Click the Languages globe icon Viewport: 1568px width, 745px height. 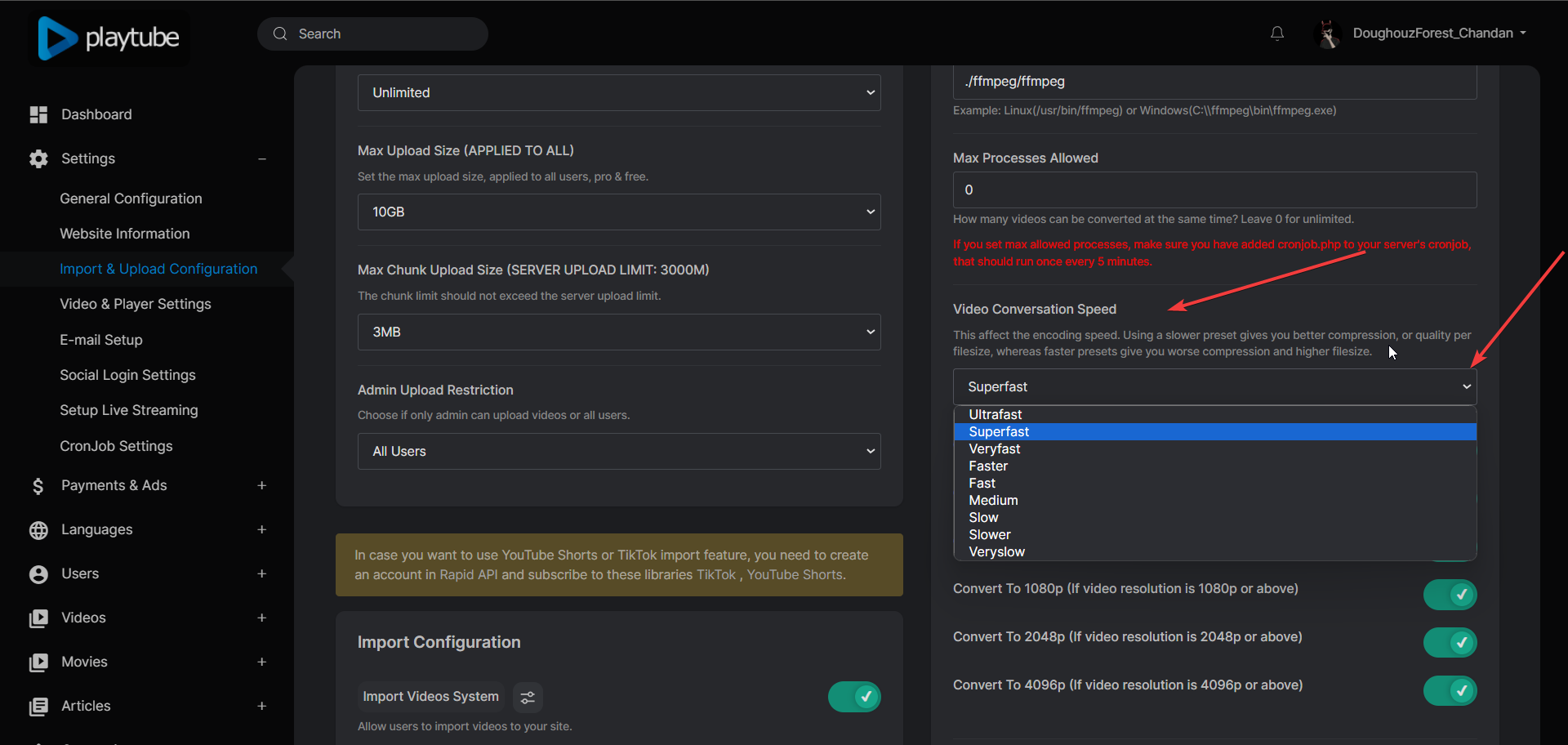38,530
